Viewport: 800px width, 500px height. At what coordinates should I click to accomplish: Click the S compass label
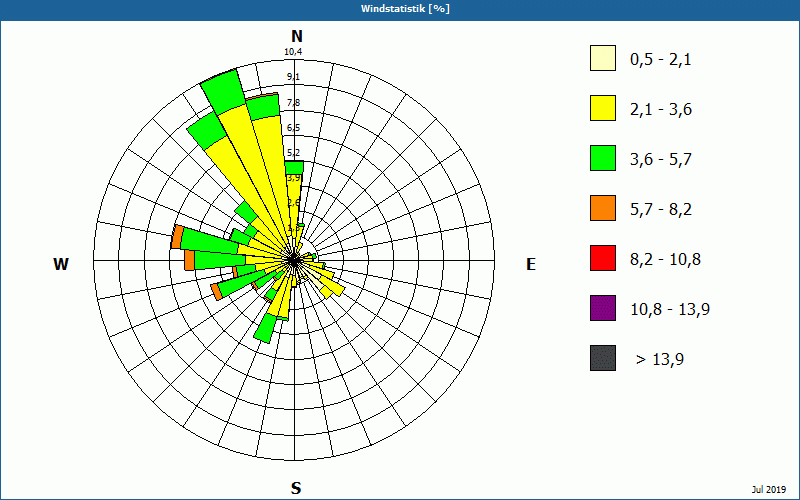click(296, 488)
